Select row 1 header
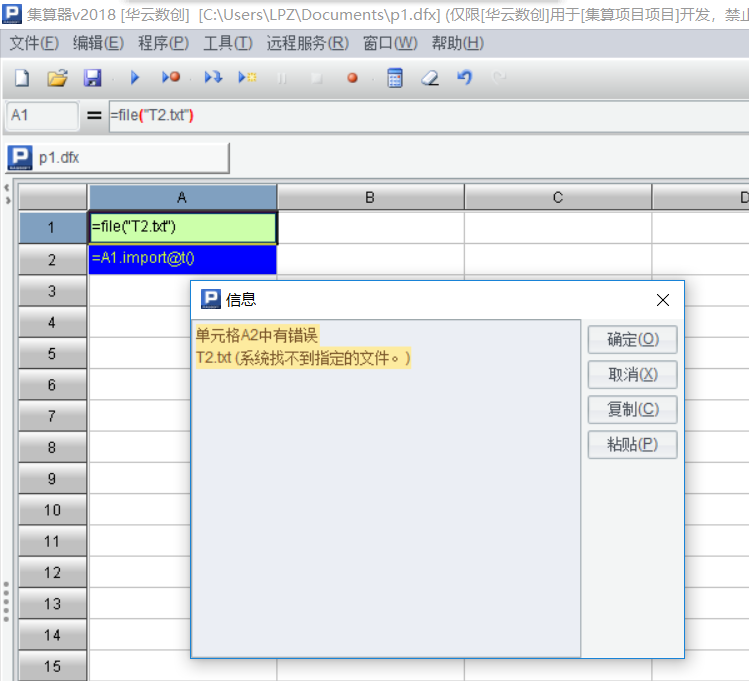Image resolution: width=749 pixels, height=681 pixels. click(53, 227)
